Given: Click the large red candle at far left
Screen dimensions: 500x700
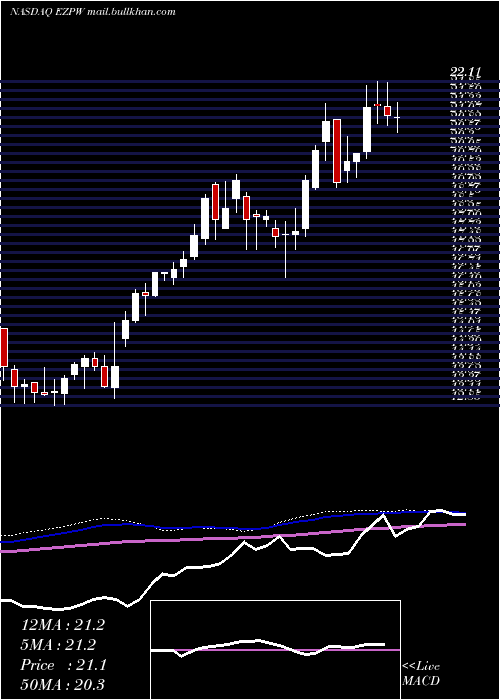Looking at the screenshot, I should point(4,347).
